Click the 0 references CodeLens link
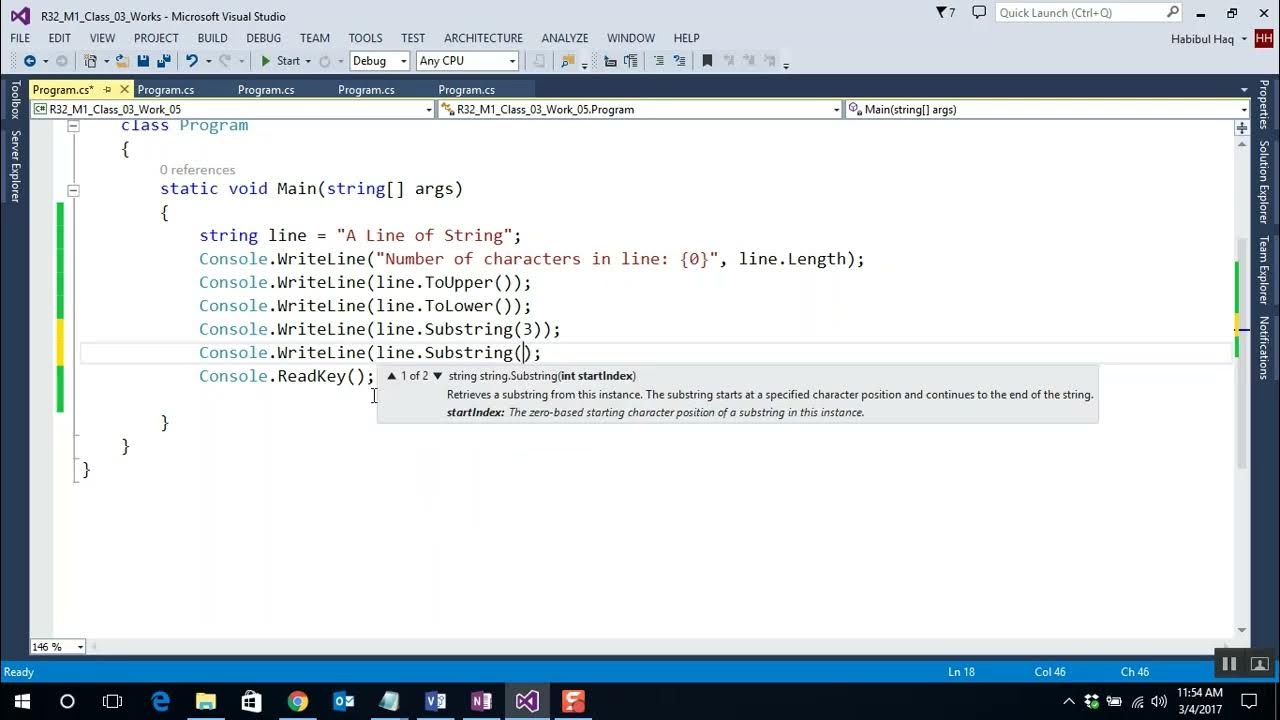 click(x=197, y=170)
